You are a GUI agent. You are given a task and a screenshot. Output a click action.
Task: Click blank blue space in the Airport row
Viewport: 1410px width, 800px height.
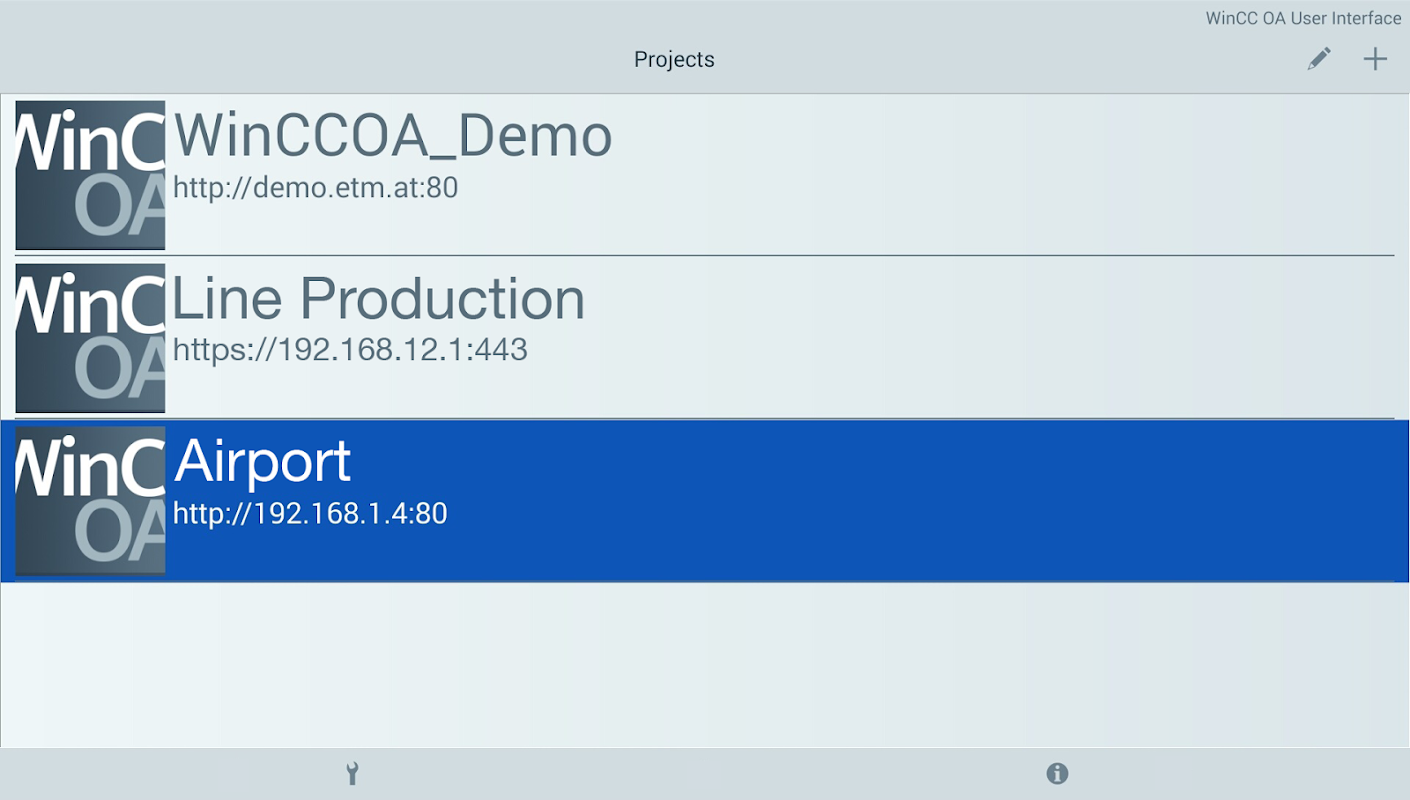click(900, 500)
